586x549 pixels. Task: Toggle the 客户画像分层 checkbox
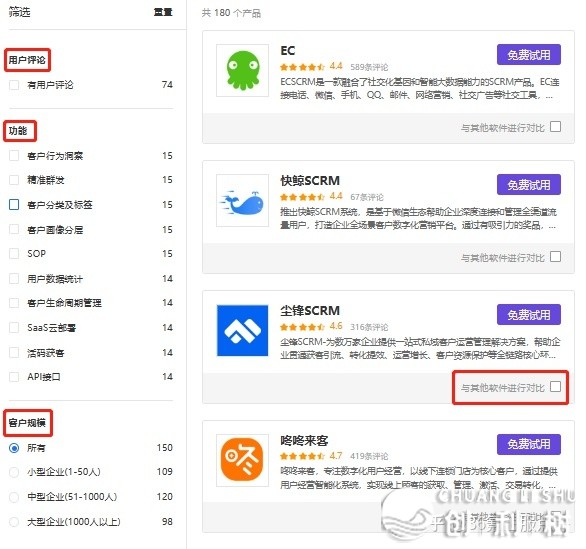point(14,229)
